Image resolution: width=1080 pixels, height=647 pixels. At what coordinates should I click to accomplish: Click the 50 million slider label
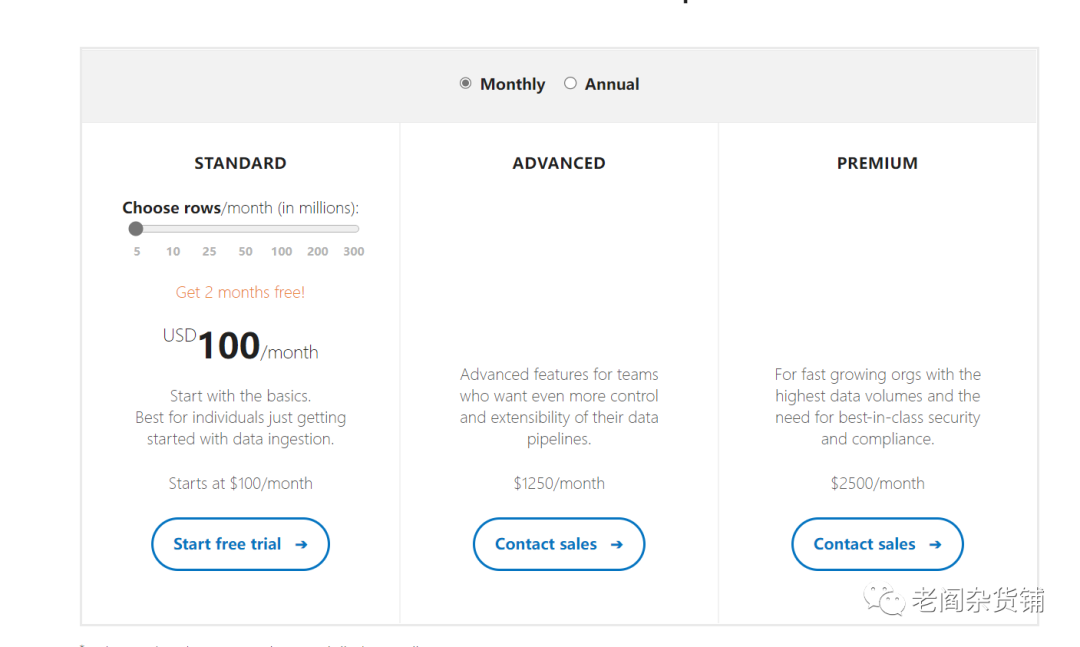pyautogui.click(x=245, y=251)
